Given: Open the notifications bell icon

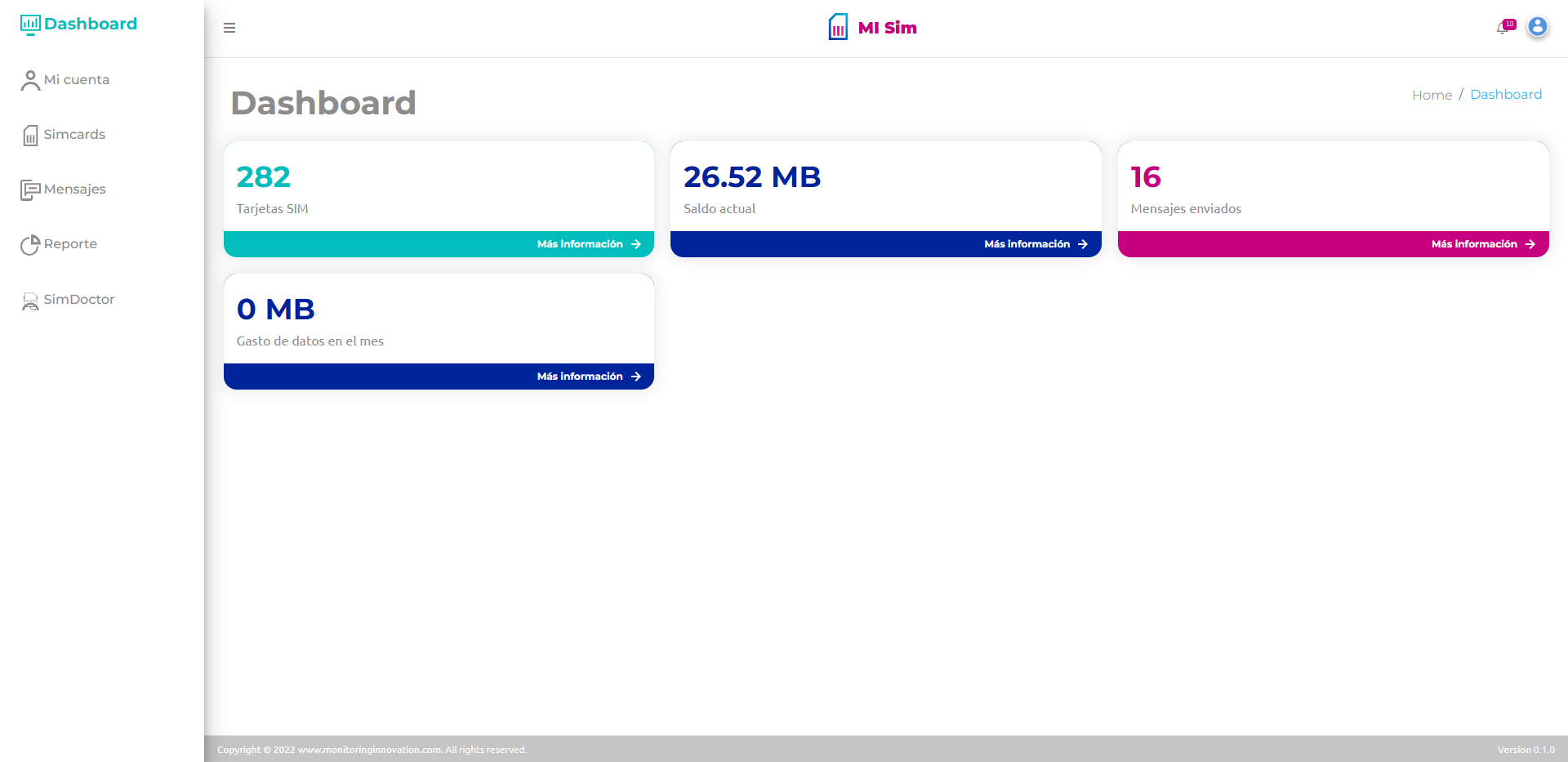Looking at the screenshot, I should coord(1503,28).
